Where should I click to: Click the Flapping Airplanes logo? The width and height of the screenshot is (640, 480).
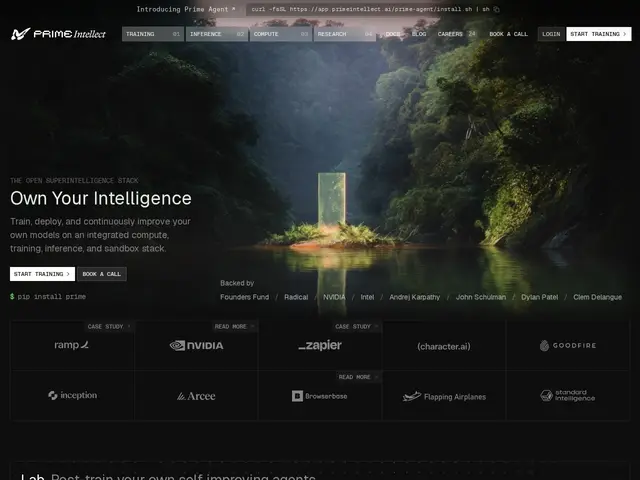444,396
